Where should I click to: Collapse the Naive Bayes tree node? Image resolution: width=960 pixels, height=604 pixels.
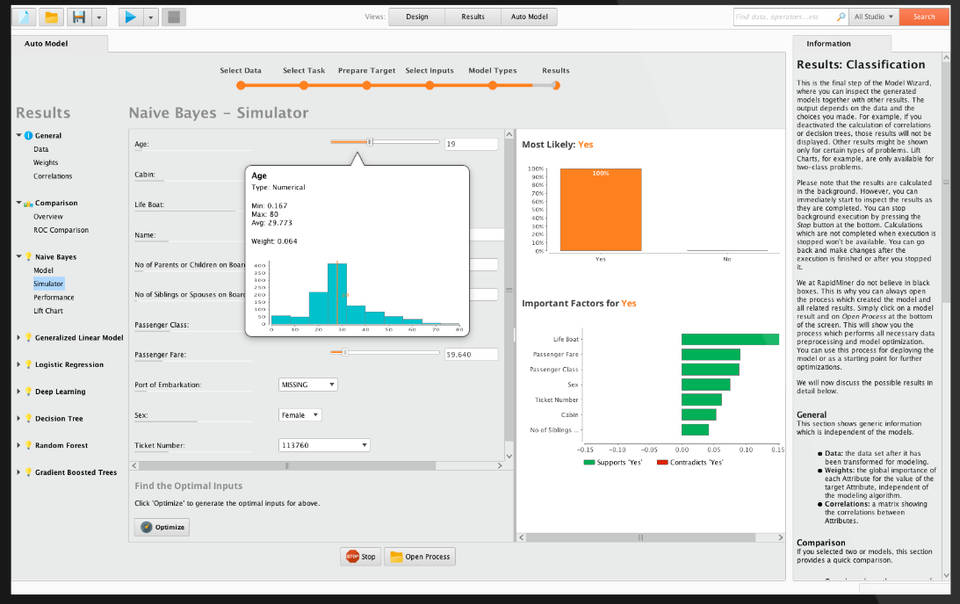point(19,257)
